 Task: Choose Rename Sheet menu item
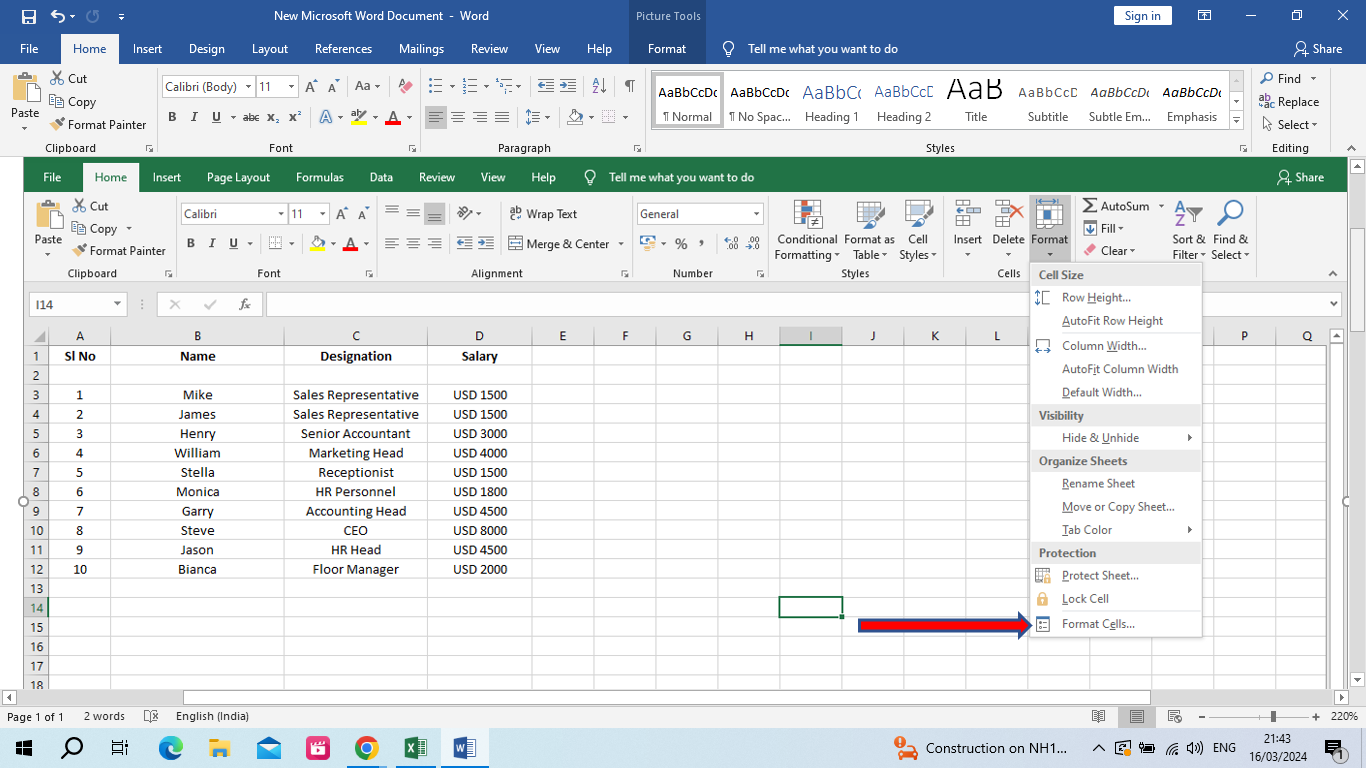[1116, 484]
